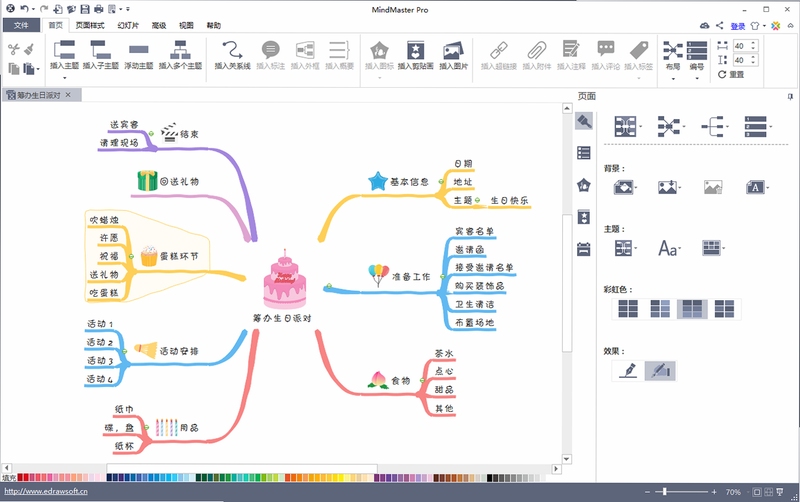Image resolution: width=800 pixels, height=502 pixels.
Task: Click the scissors cut icon
Action: pos(14,49)
